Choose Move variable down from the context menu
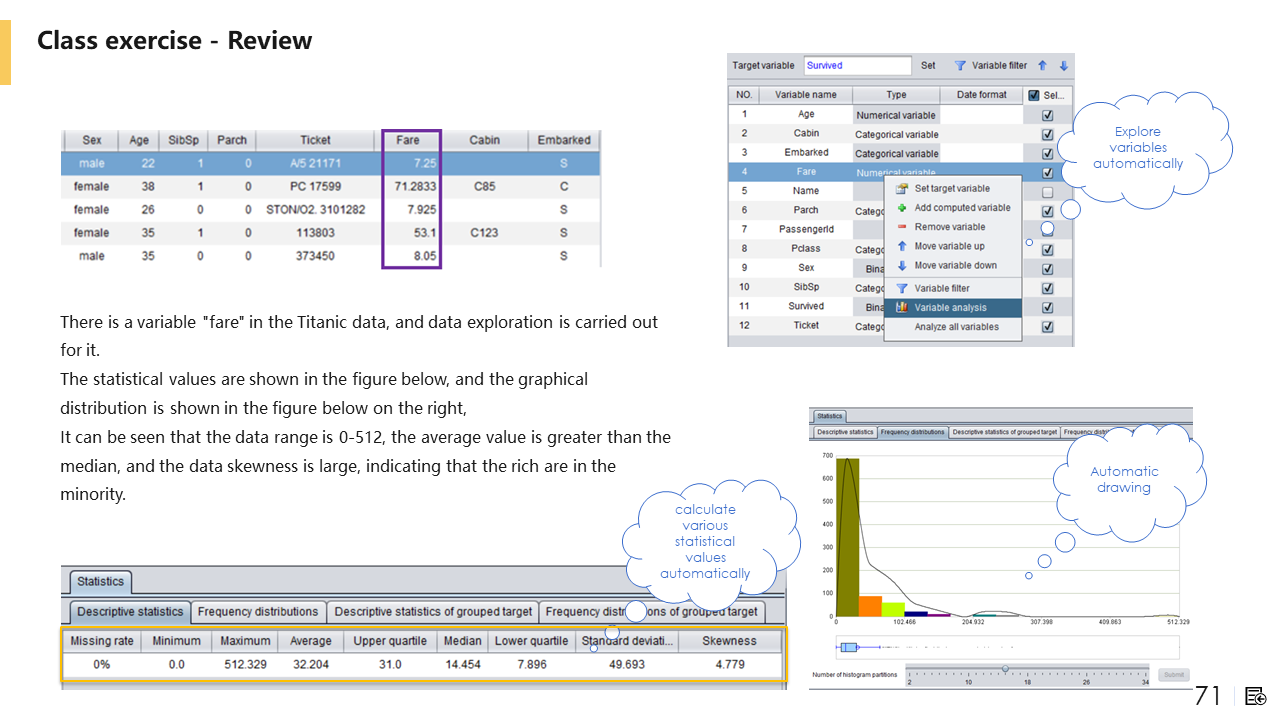Screen dimensions: 1280x720 point(955,266)
